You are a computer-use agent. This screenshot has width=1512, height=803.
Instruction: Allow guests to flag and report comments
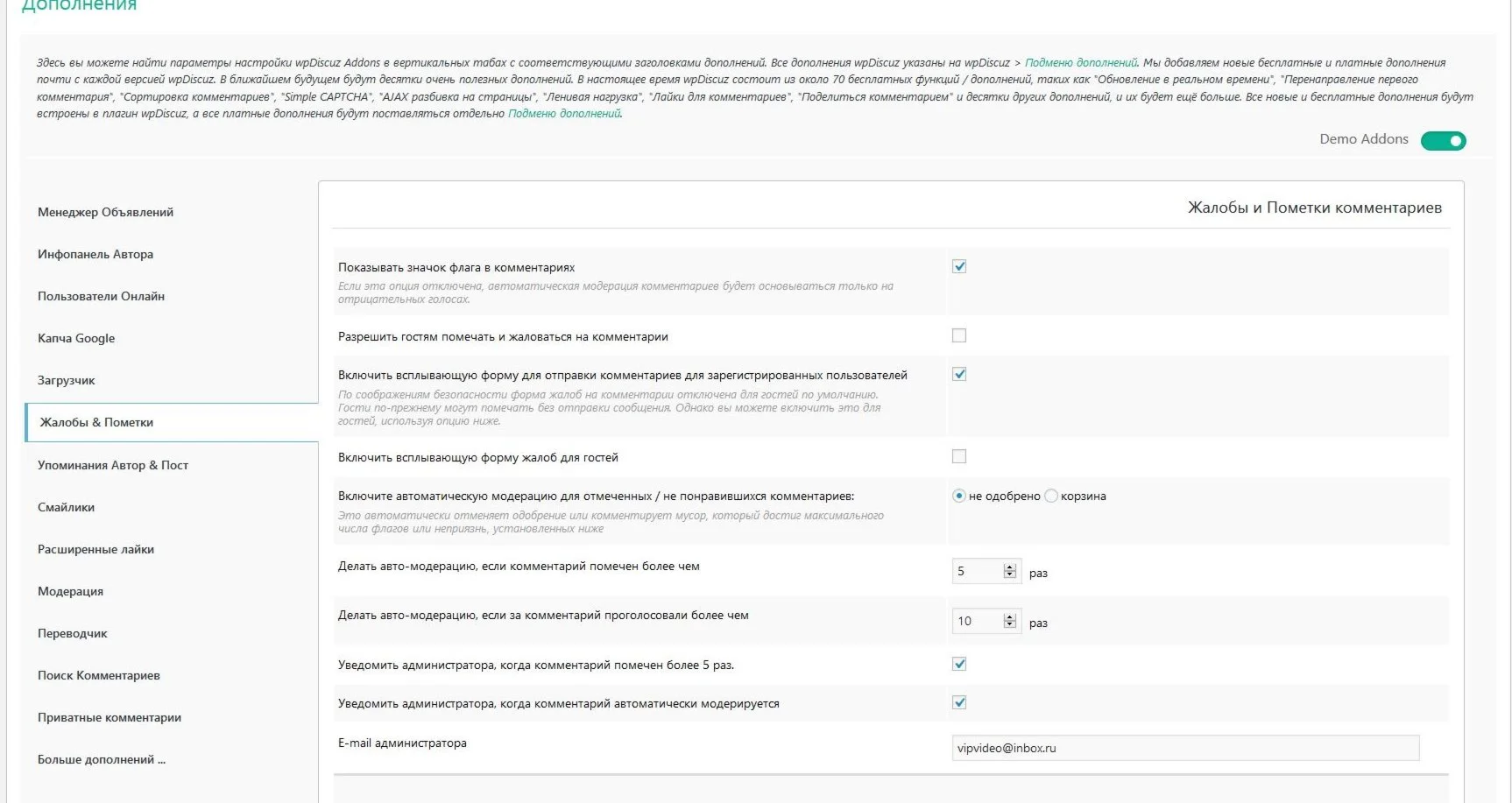tap(959, 335)
